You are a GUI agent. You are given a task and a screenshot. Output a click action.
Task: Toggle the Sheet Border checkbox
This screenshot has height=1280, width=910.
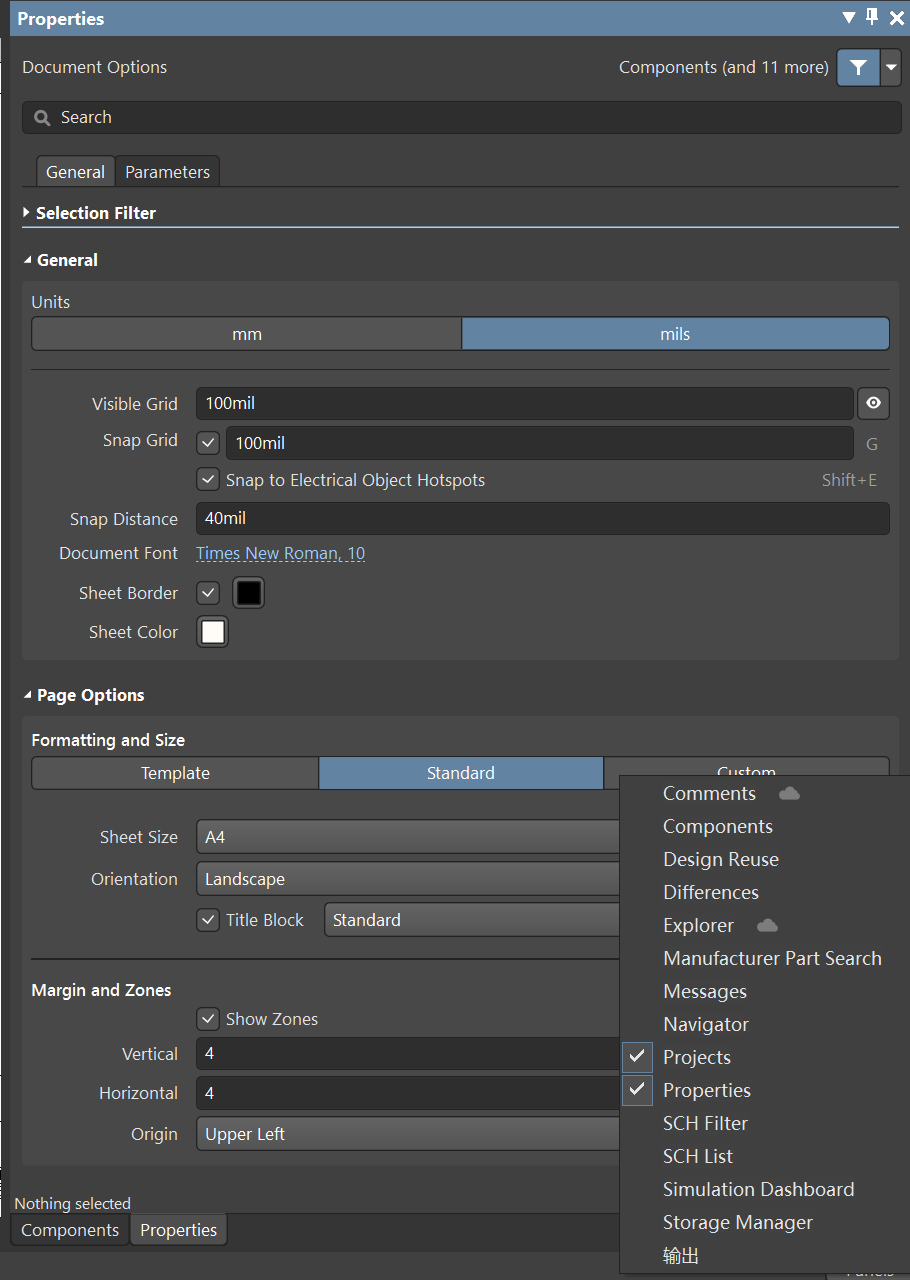point(208,593)
